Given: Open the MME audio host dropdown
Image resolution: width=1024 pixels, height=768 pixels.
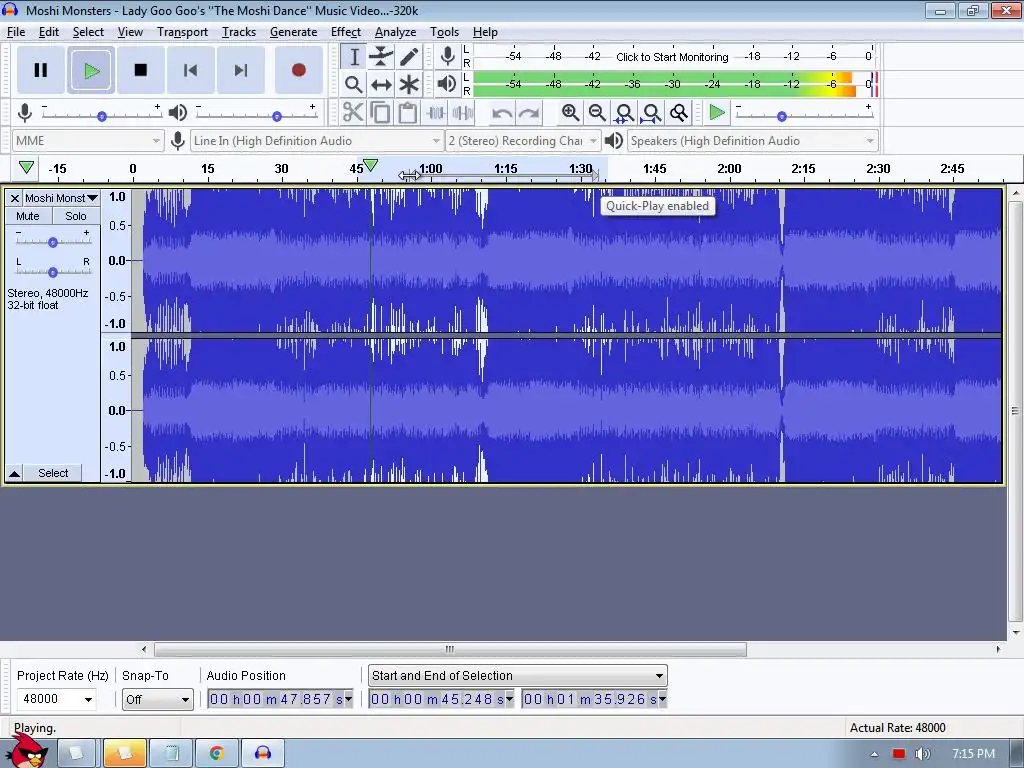Looking at the screenshot, I should 88,140.
